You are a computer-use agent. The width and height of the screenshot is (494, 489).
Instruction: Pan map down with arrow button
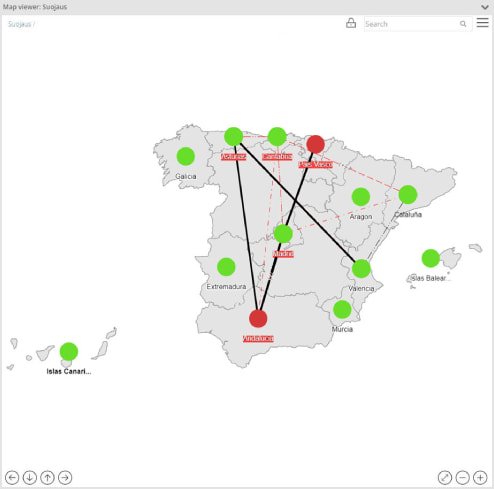click(x=30, y=477)
